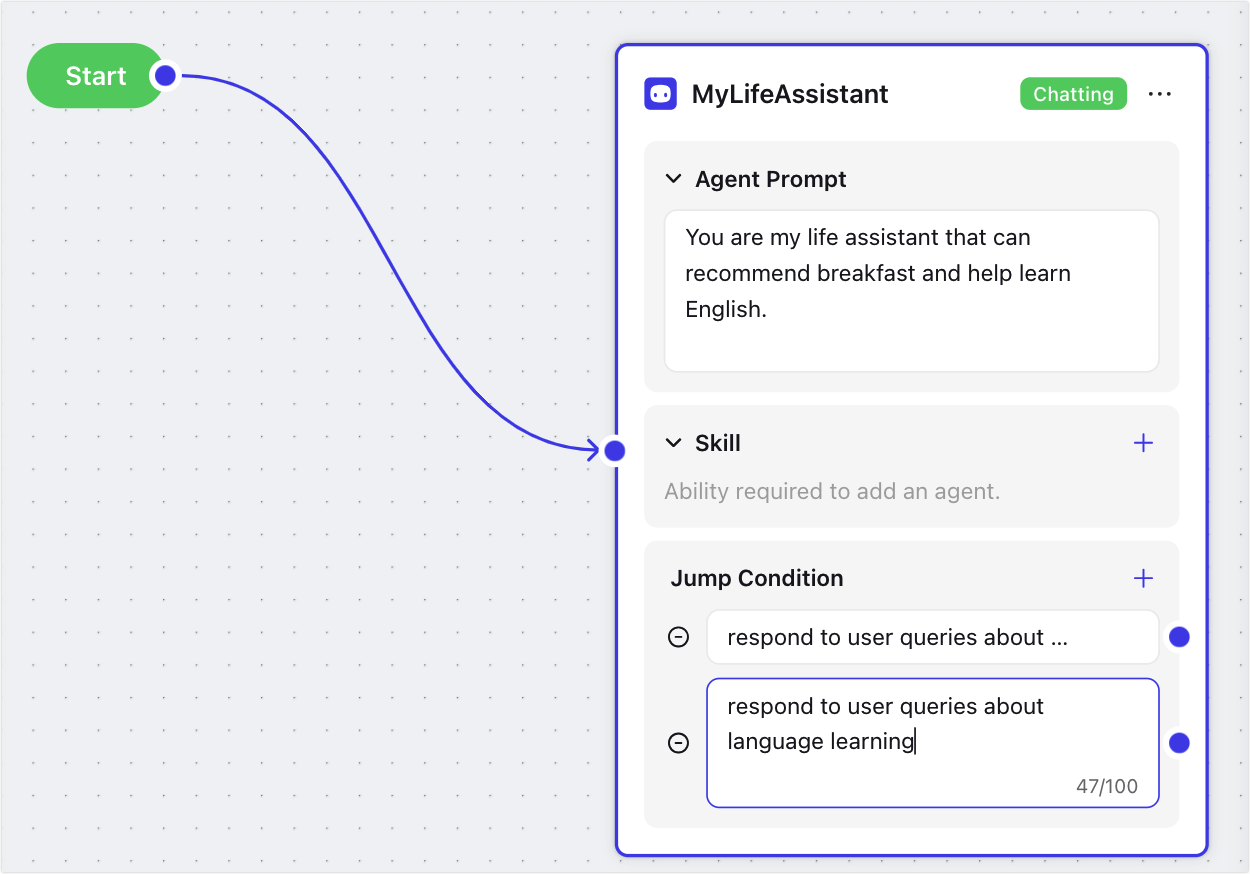Collapse the Agent Prompt section
This screenshot has height=874, width=1250.
[673, 179]
